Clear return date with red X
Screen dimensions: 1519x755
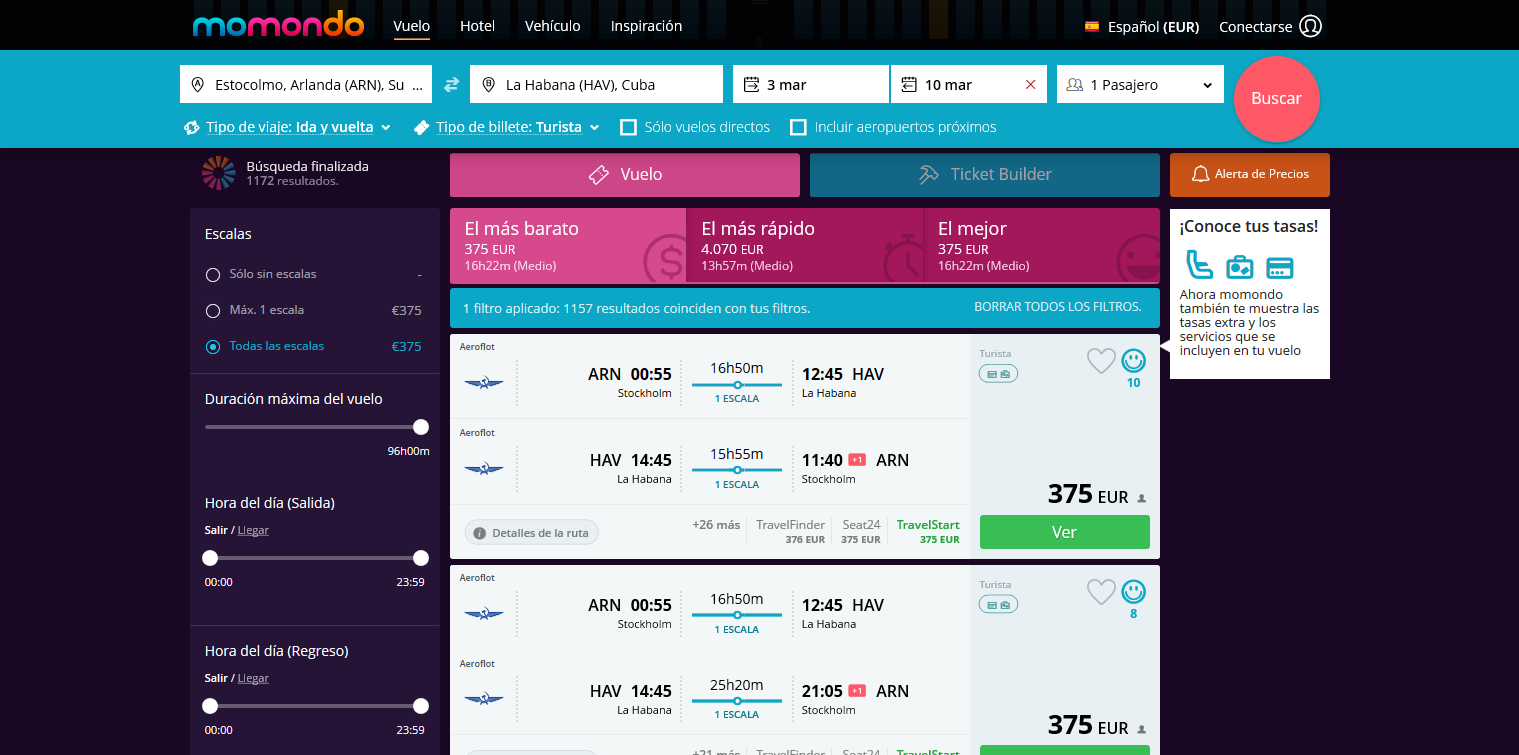[1030, 85]
